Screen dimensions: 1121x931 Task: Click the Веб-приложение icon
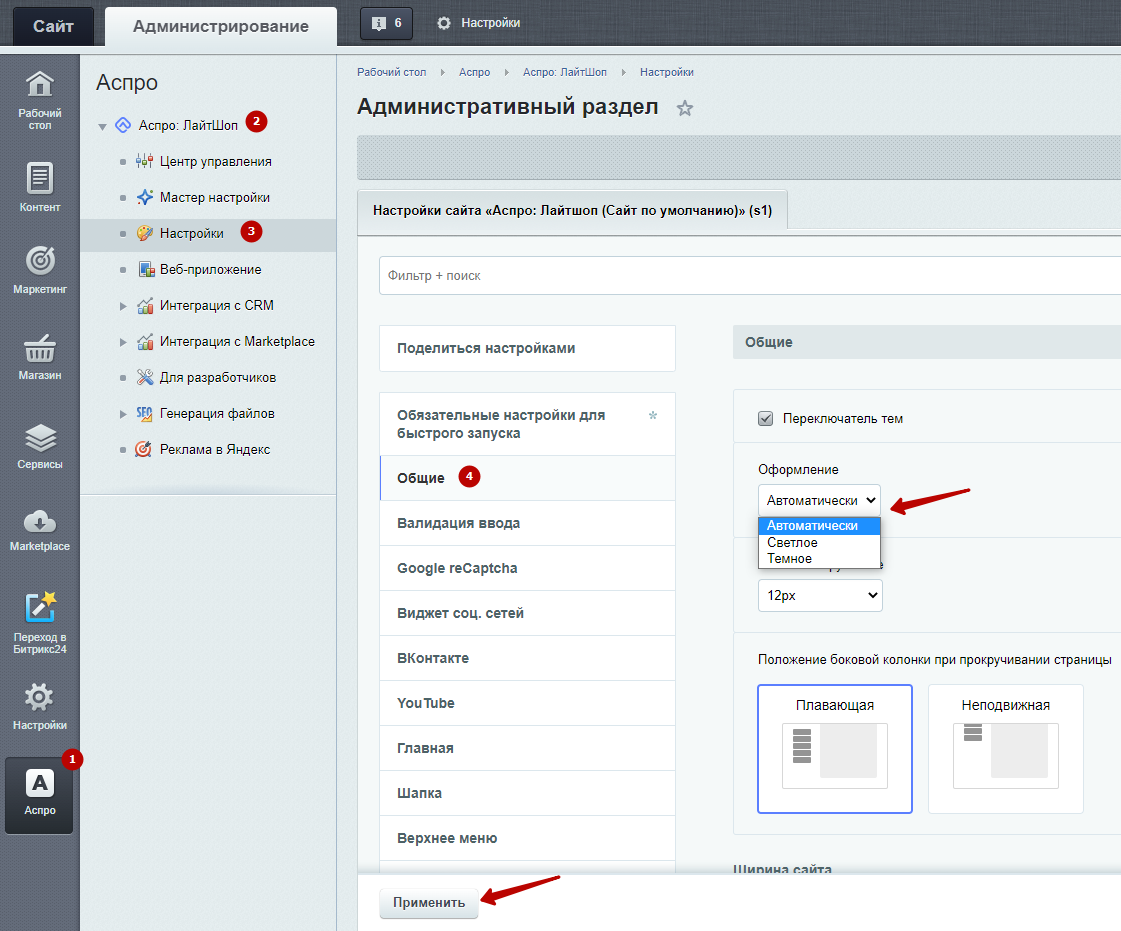[x=146, y=270]
